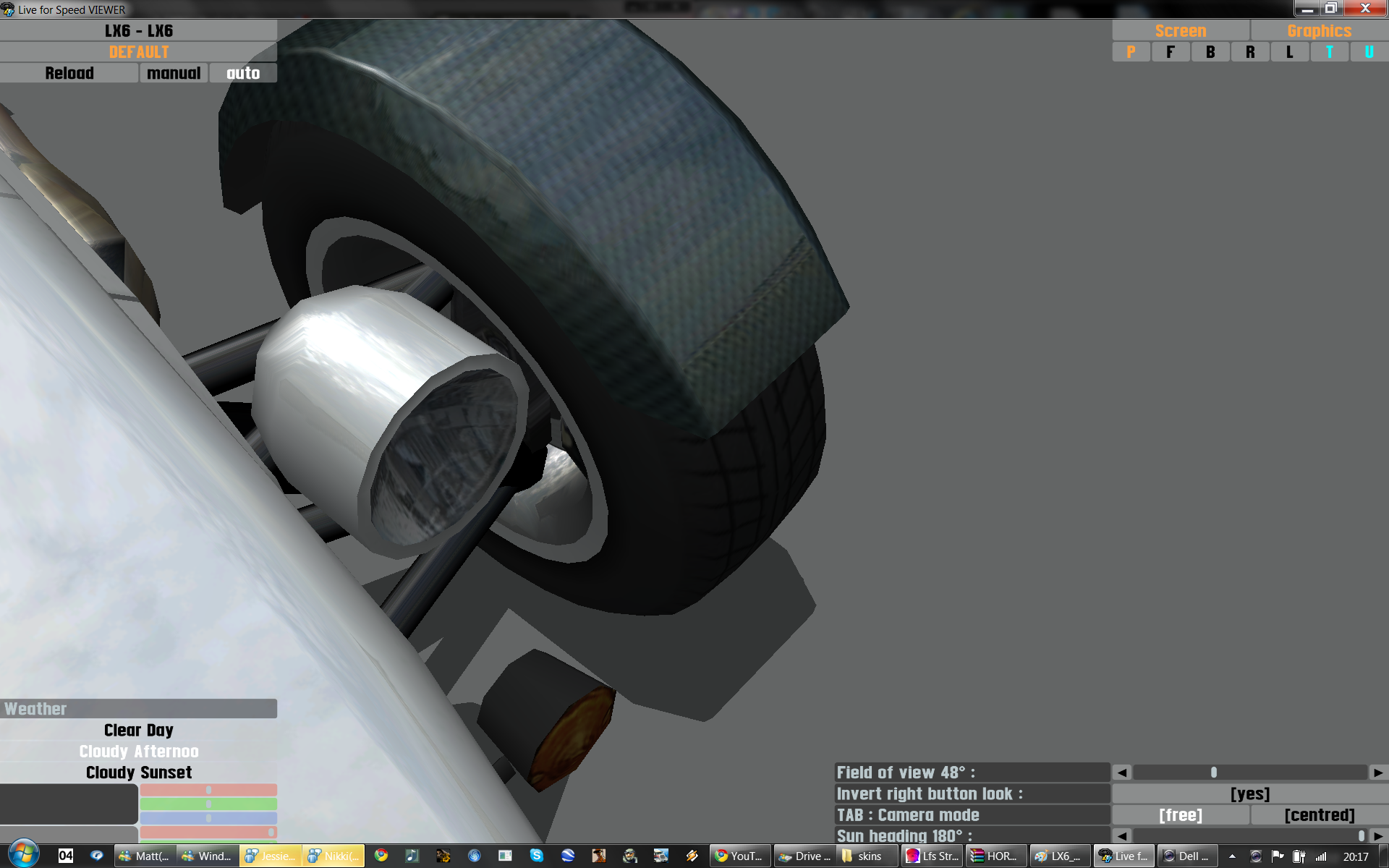Click the B view button
Image resolution: width=1389 pixels, height=868 pixels.
[1210, 52]
